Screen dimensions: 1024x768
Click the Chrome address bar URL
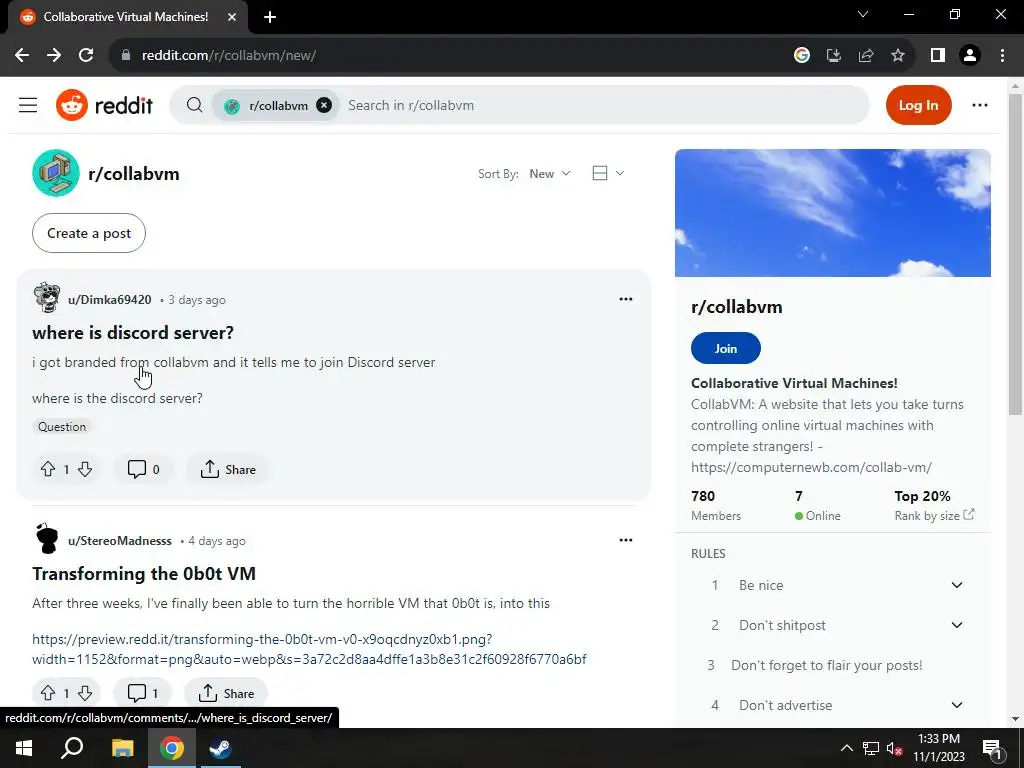tap(229, 56)
